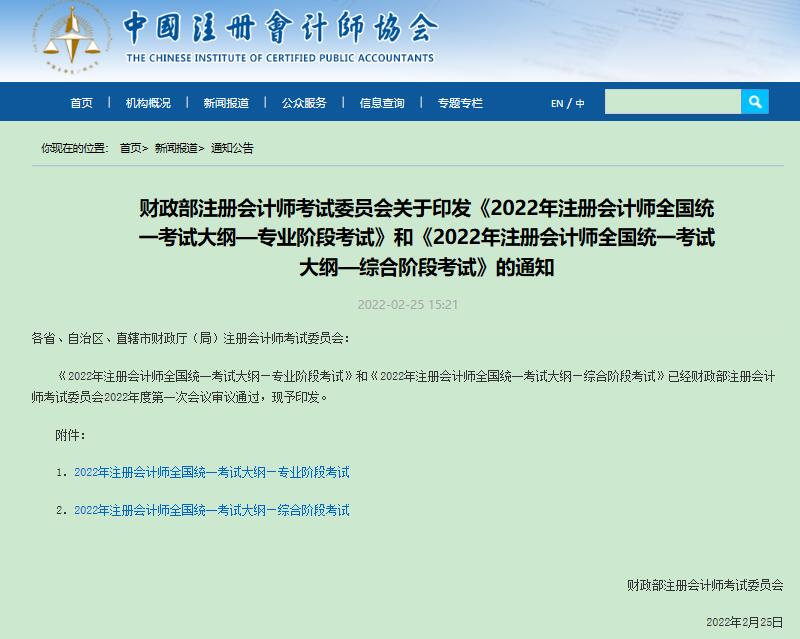Click the timestamp 2022-02-25 15:21
Screen dimensions: 800x639
coord(408,305)
